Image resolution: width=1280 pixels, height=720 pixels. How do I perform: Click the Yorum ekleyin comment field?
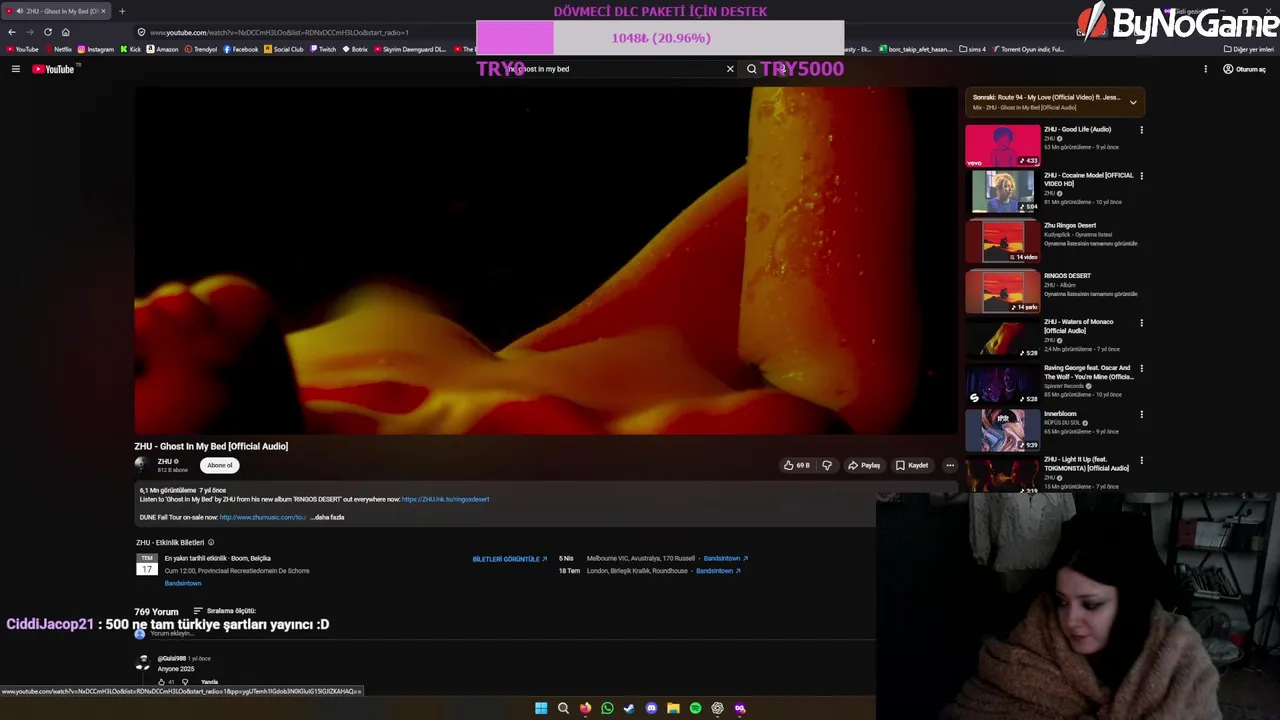[172, 634]
